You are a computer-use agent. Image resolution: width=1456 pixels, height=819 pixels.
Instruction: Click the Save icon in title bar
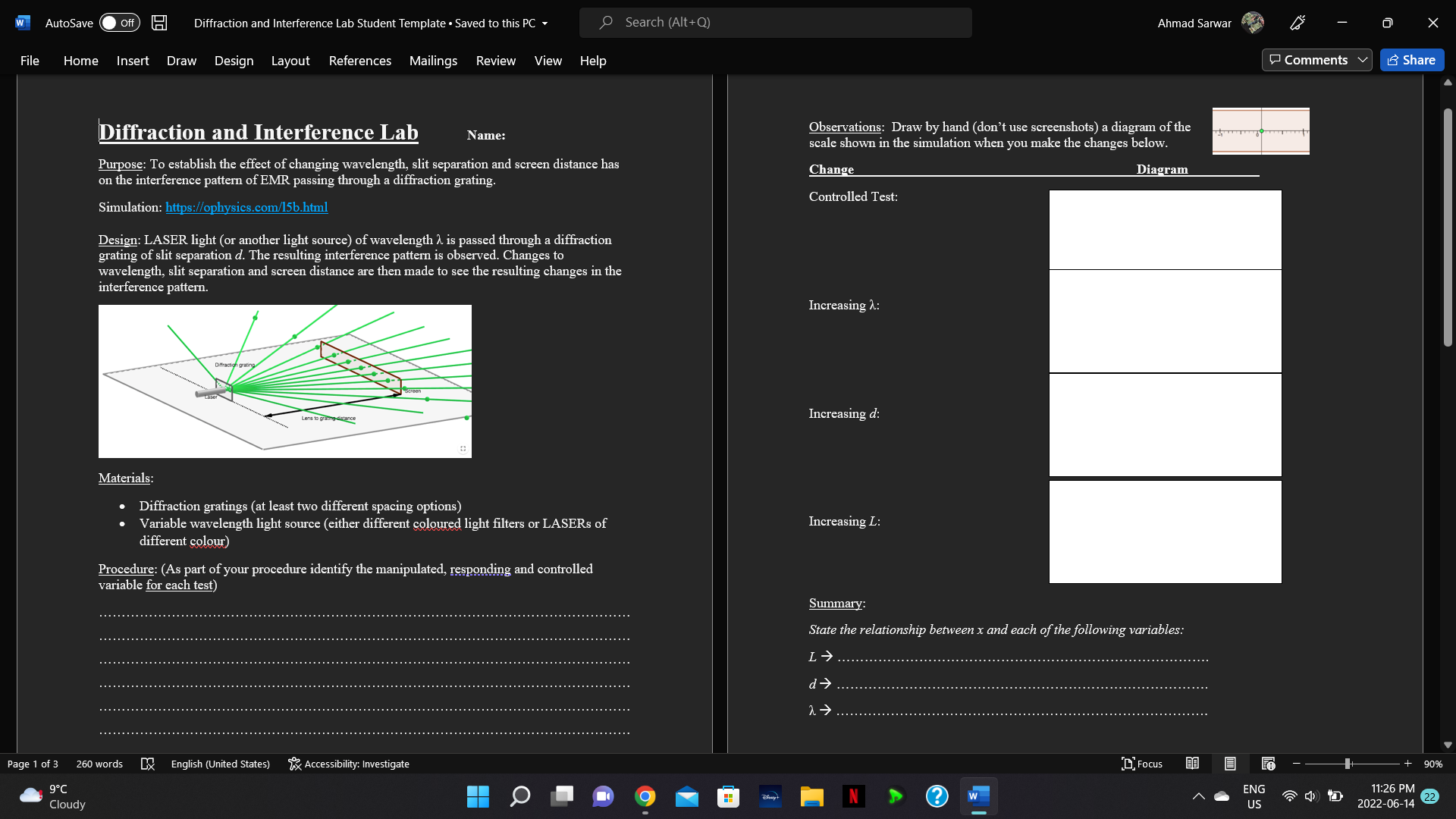[x=159, y=23]
